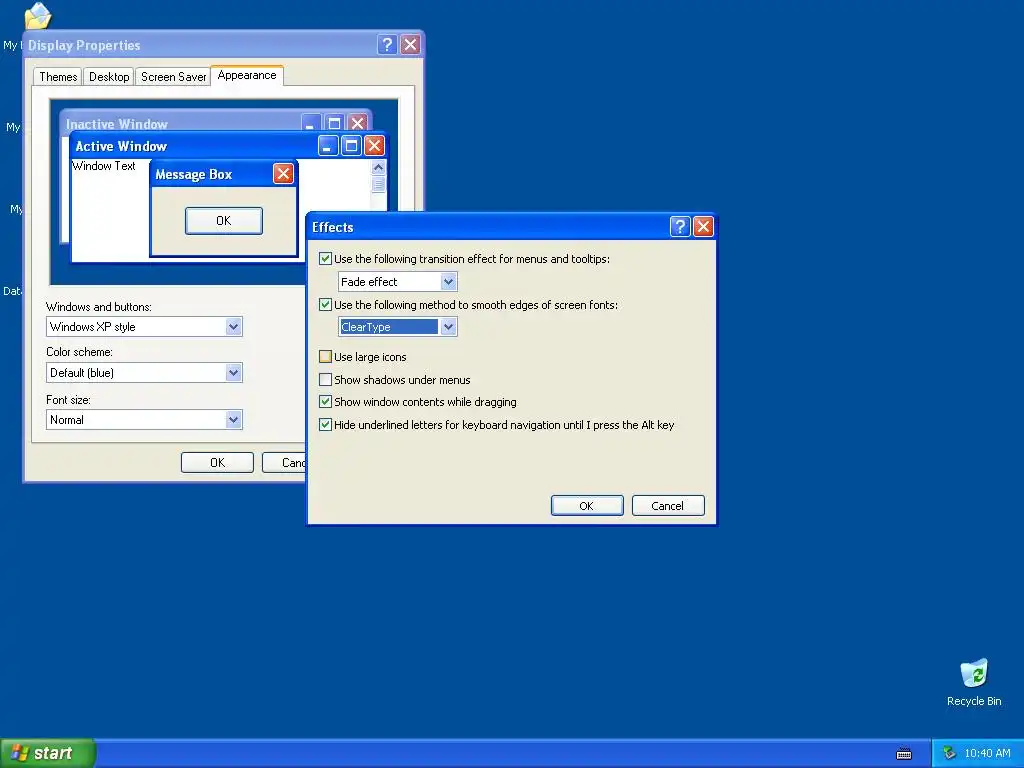Open the Start menu

(x=48, y=753)
